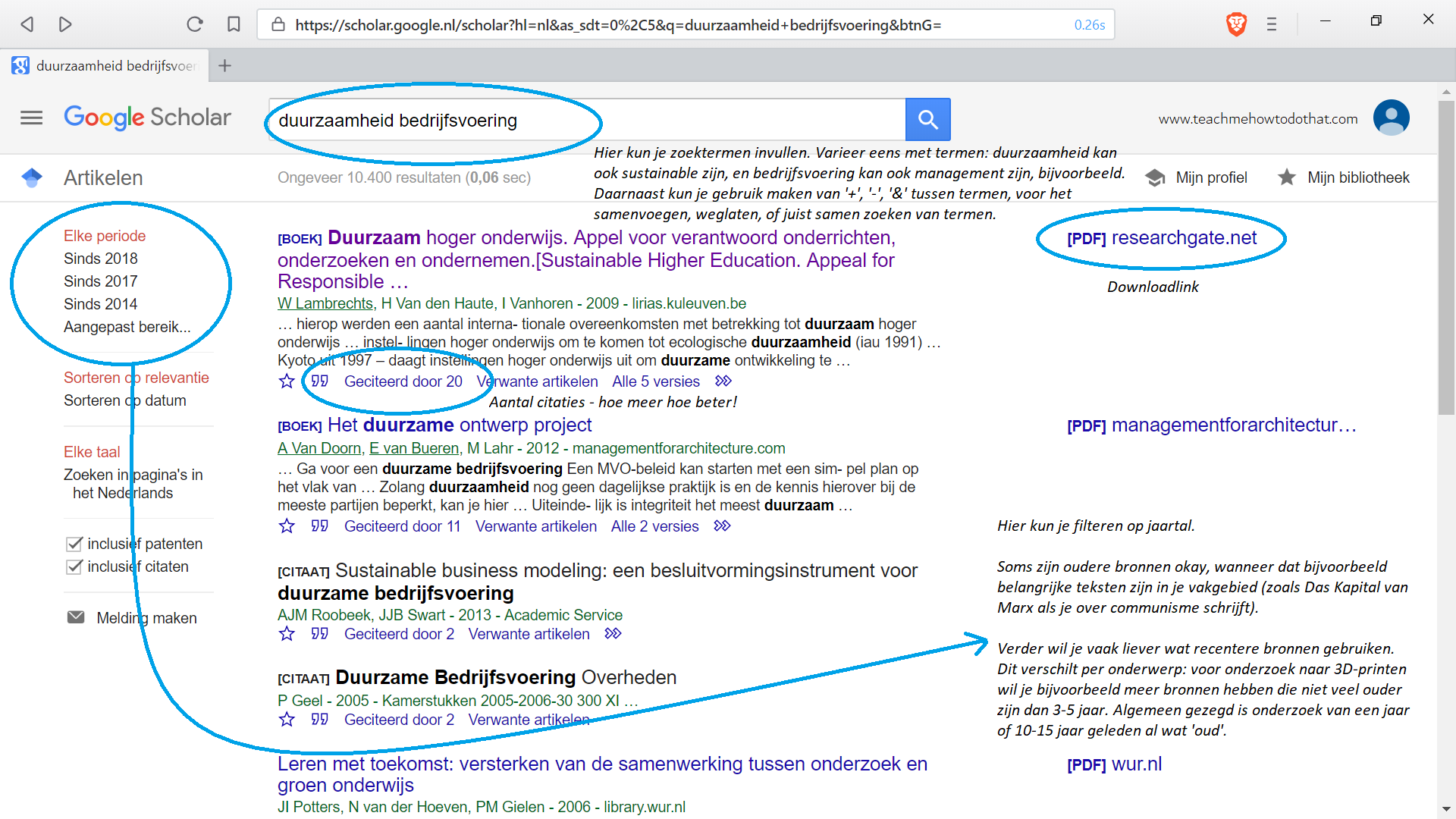Filter results Sinds 2018
Screen dimensions: 1456x819
101,259
